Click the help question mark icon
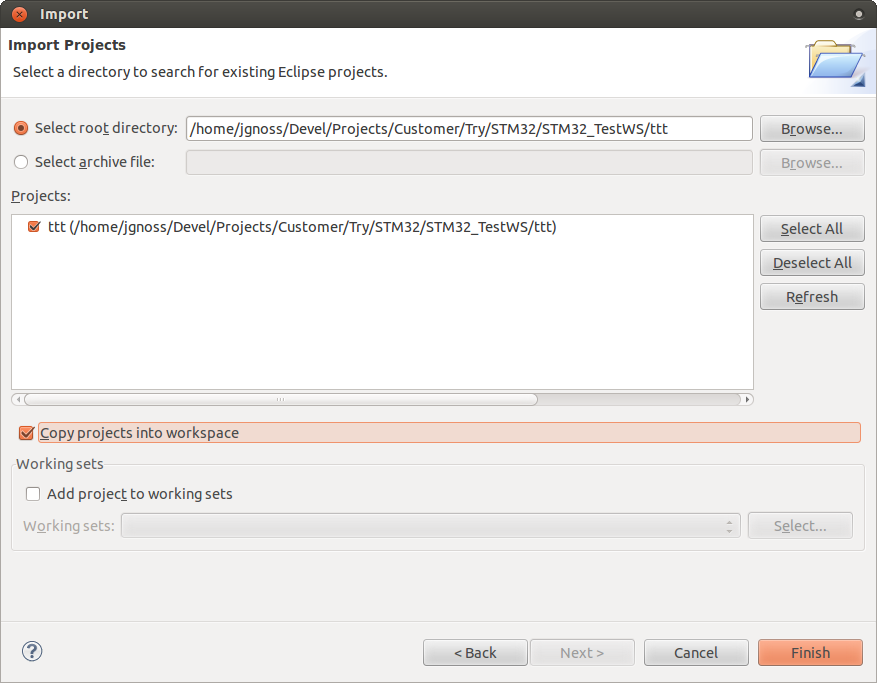 tap(32, 651)
